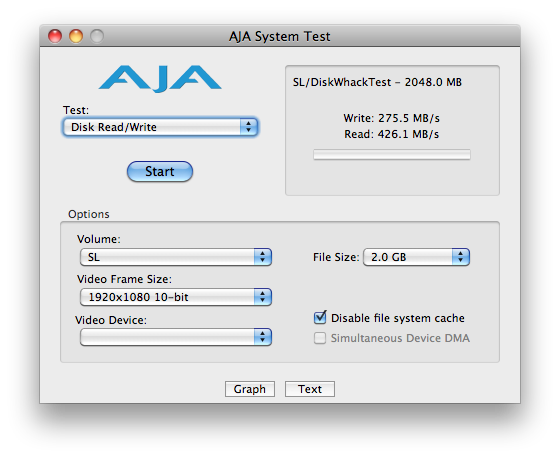Uncheck Disable file system cache
This screenshot has width=560, height=458.
click(320, 317)
